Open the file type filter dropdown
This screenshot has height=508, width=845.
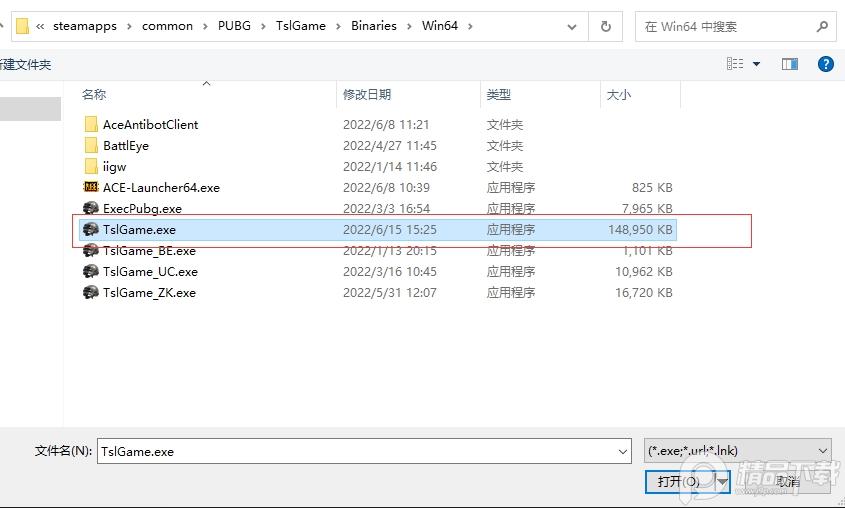(x=822, y=450)
